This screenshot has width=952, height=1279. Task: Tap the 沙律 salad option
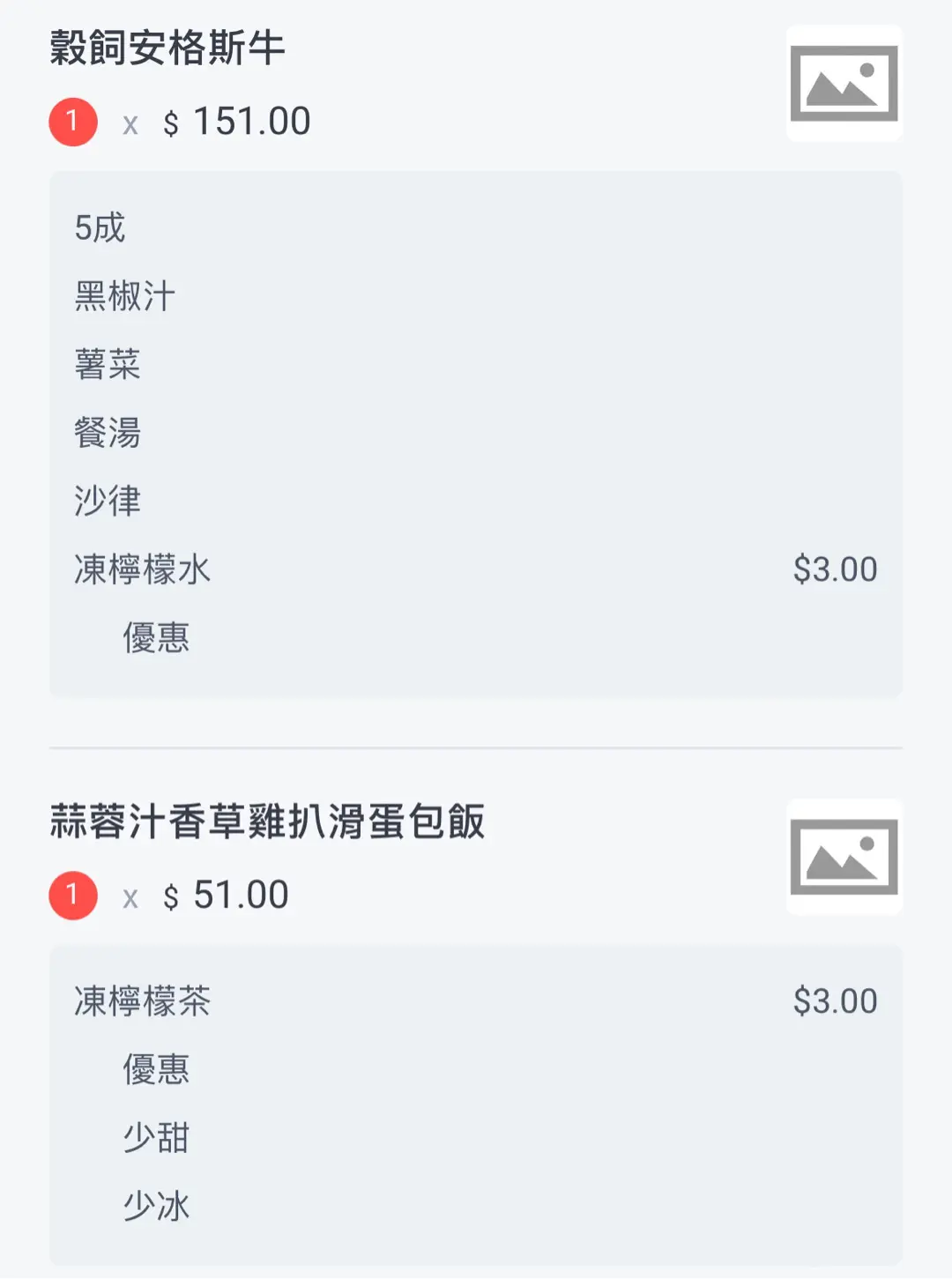pos(108,501)
